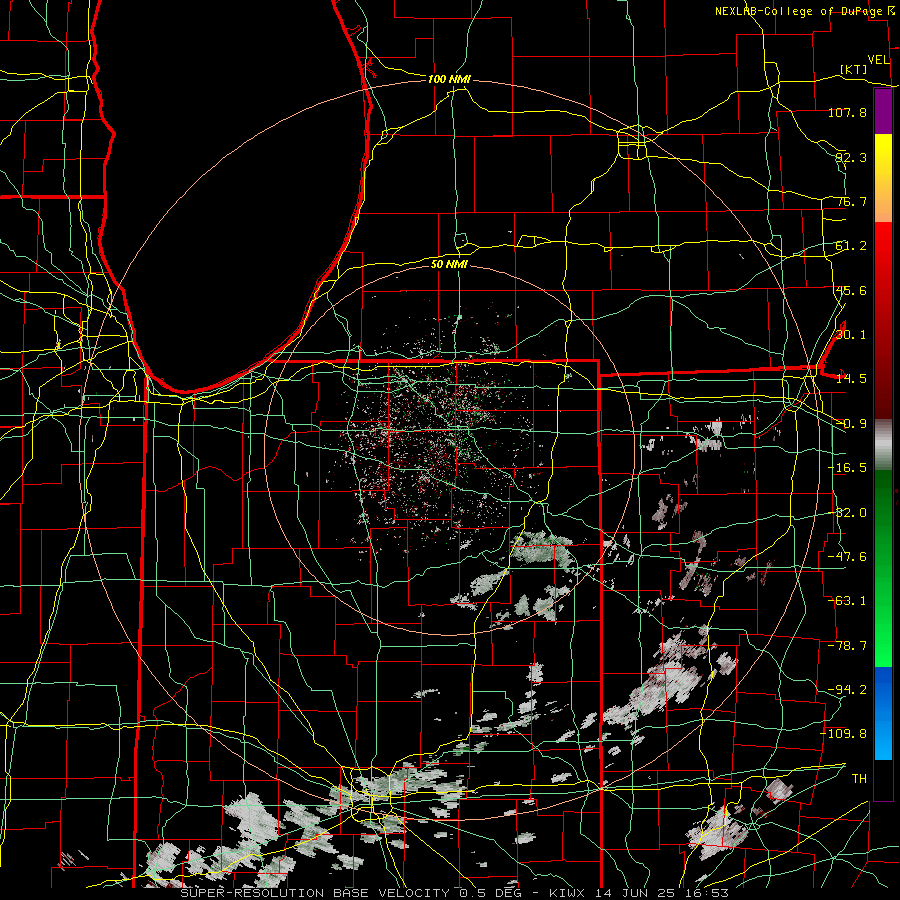Select the 92.3 scale value

coord(851,157)
